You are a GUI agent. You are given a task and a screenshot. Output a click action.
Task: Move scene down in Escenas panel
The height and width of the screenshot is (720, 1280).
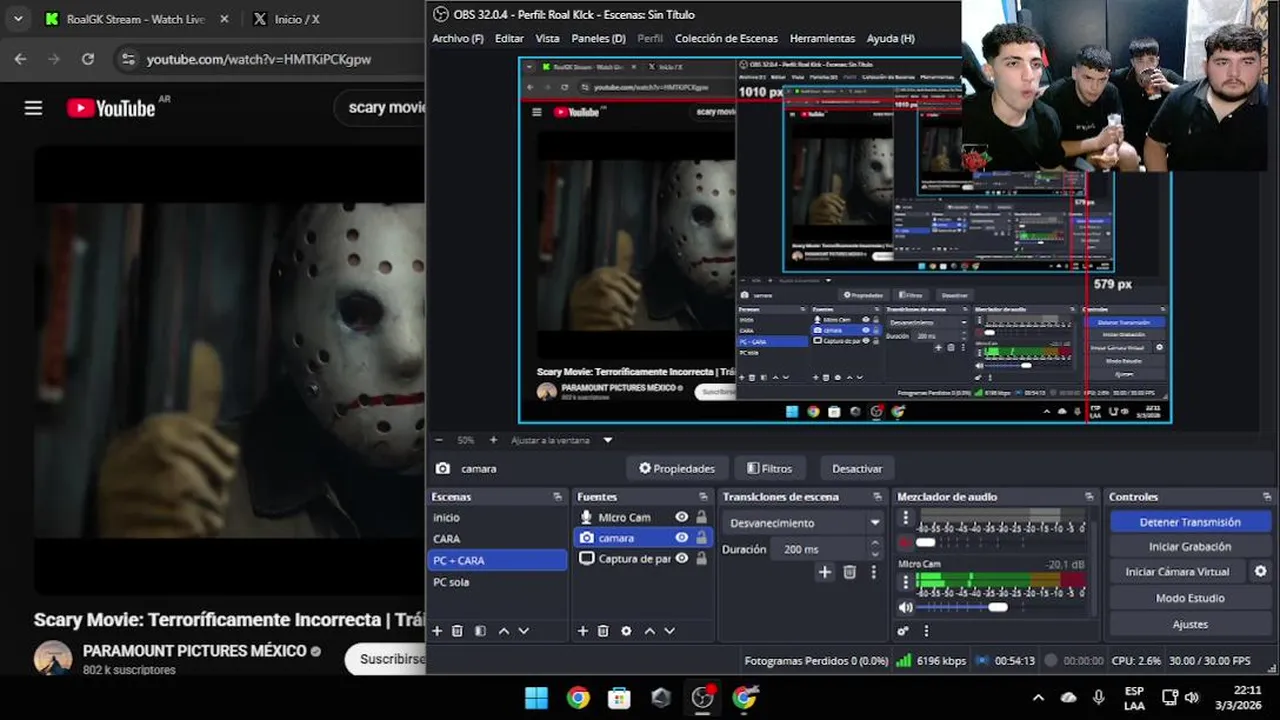tap(523, 631)
